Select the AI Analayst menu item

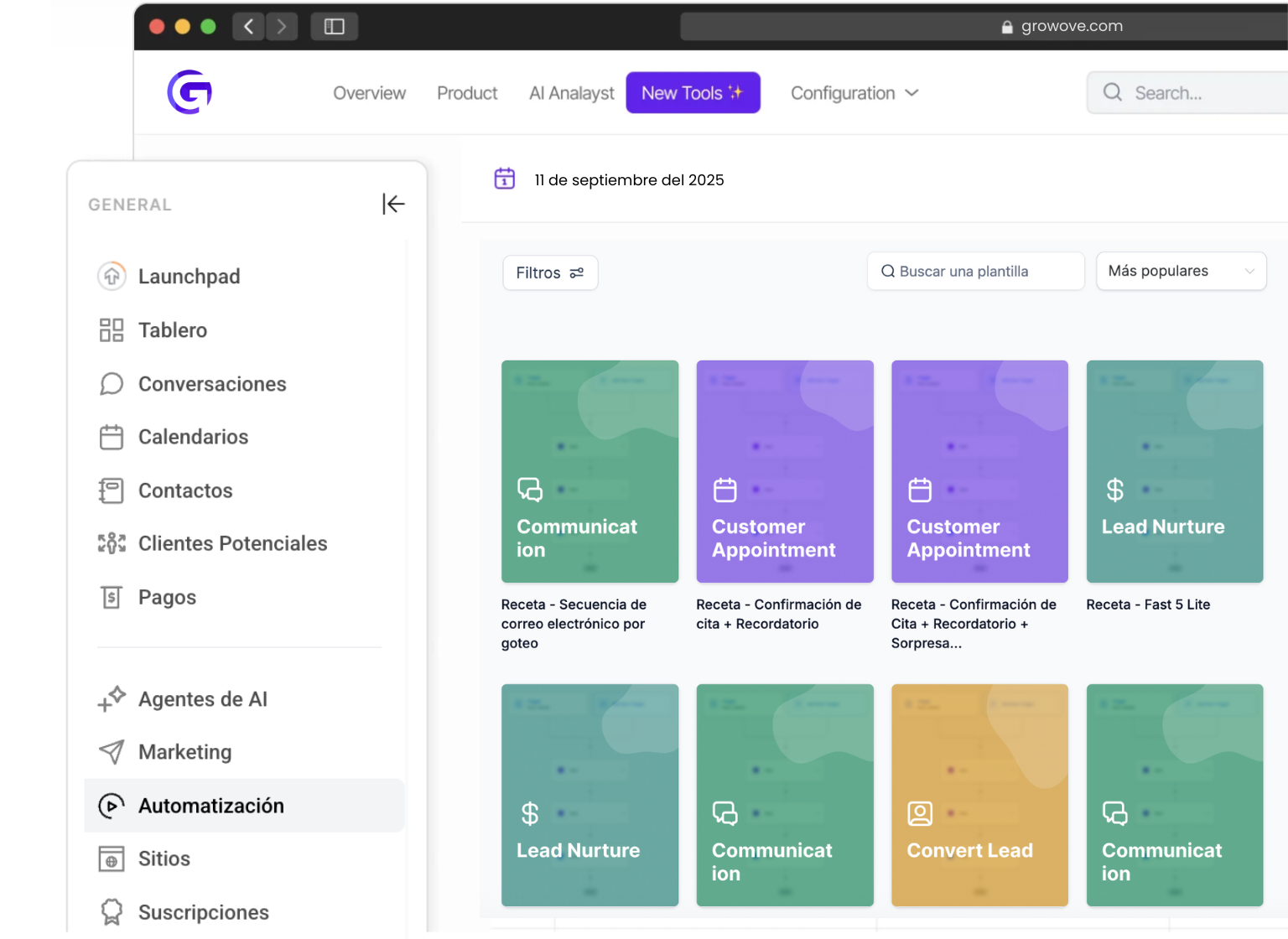coord(571,93)
